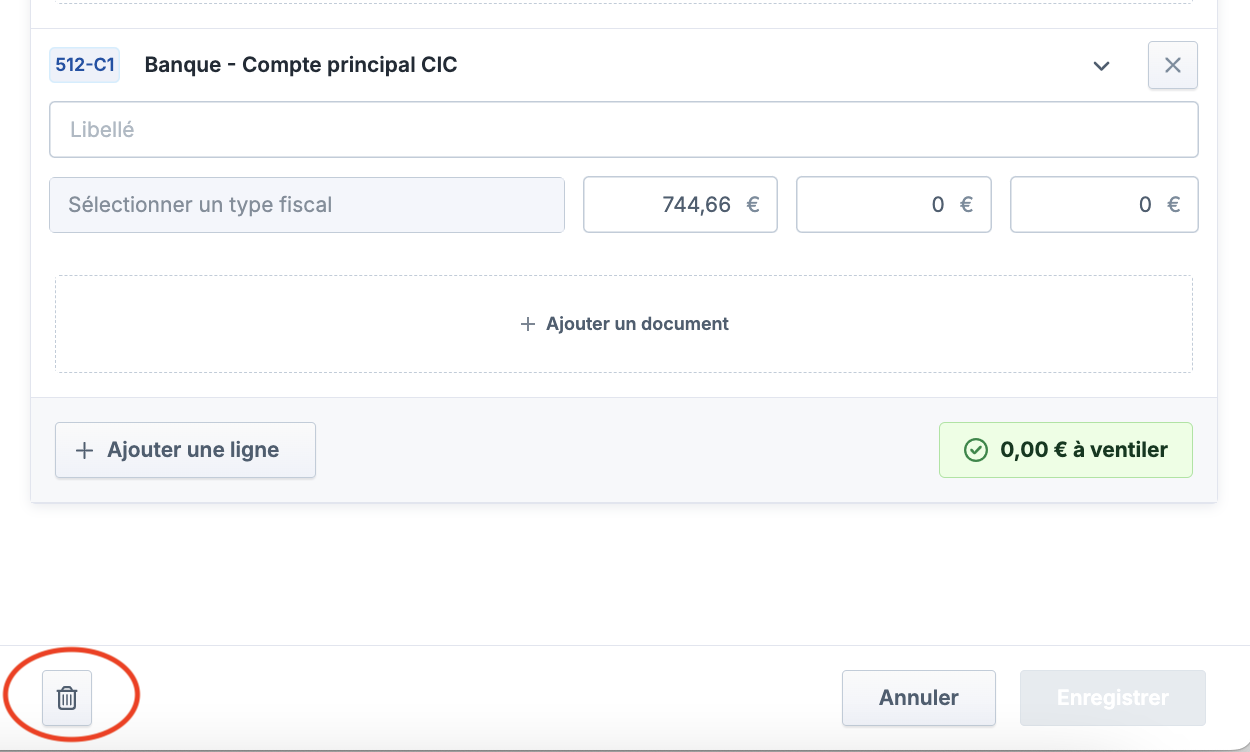
Task: Expand the account selector chevron
Action: pyautogui.click(x=1101, y=66)
